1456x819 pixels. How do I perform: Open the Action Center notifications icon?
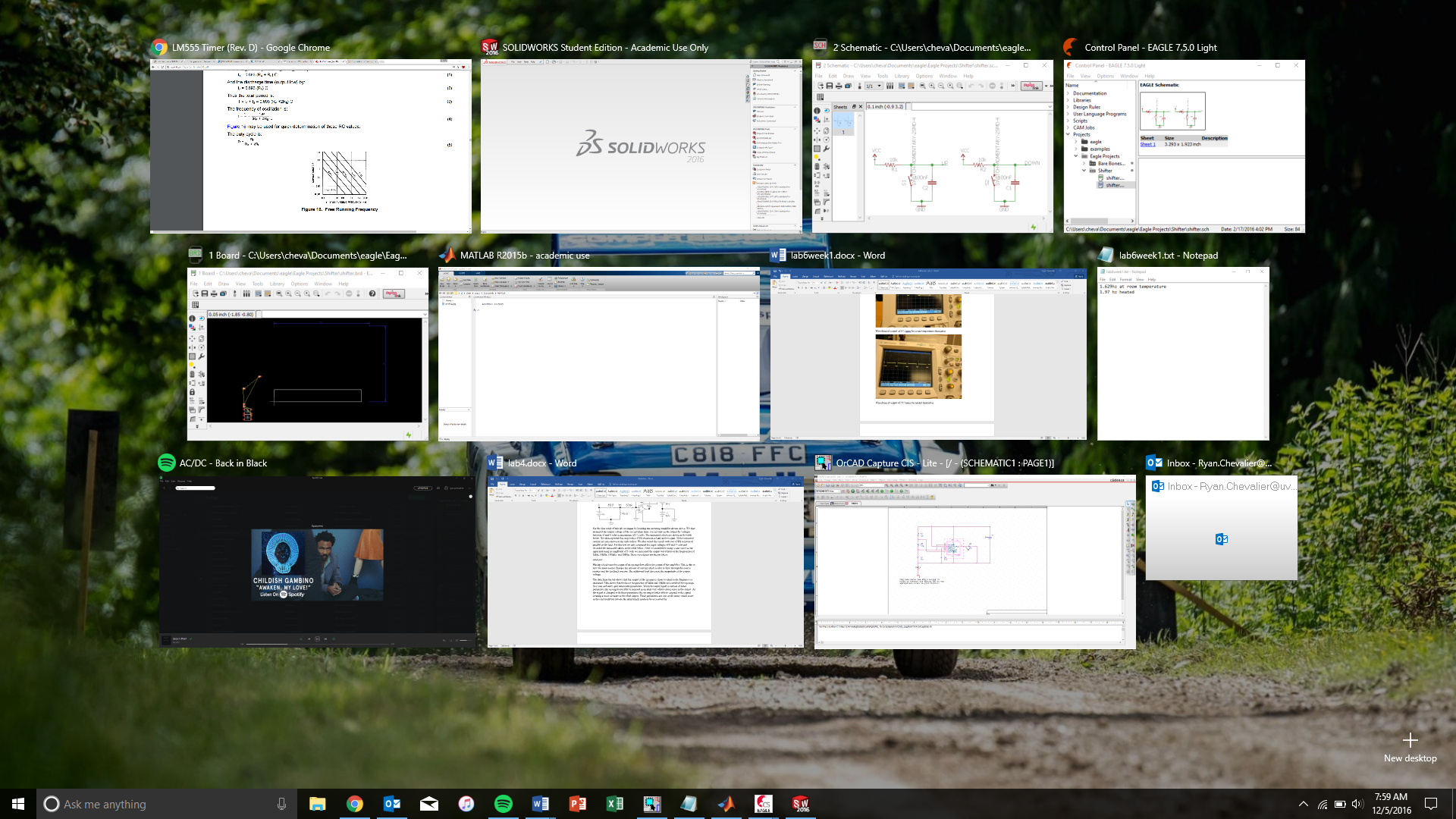coord(1431,804)
